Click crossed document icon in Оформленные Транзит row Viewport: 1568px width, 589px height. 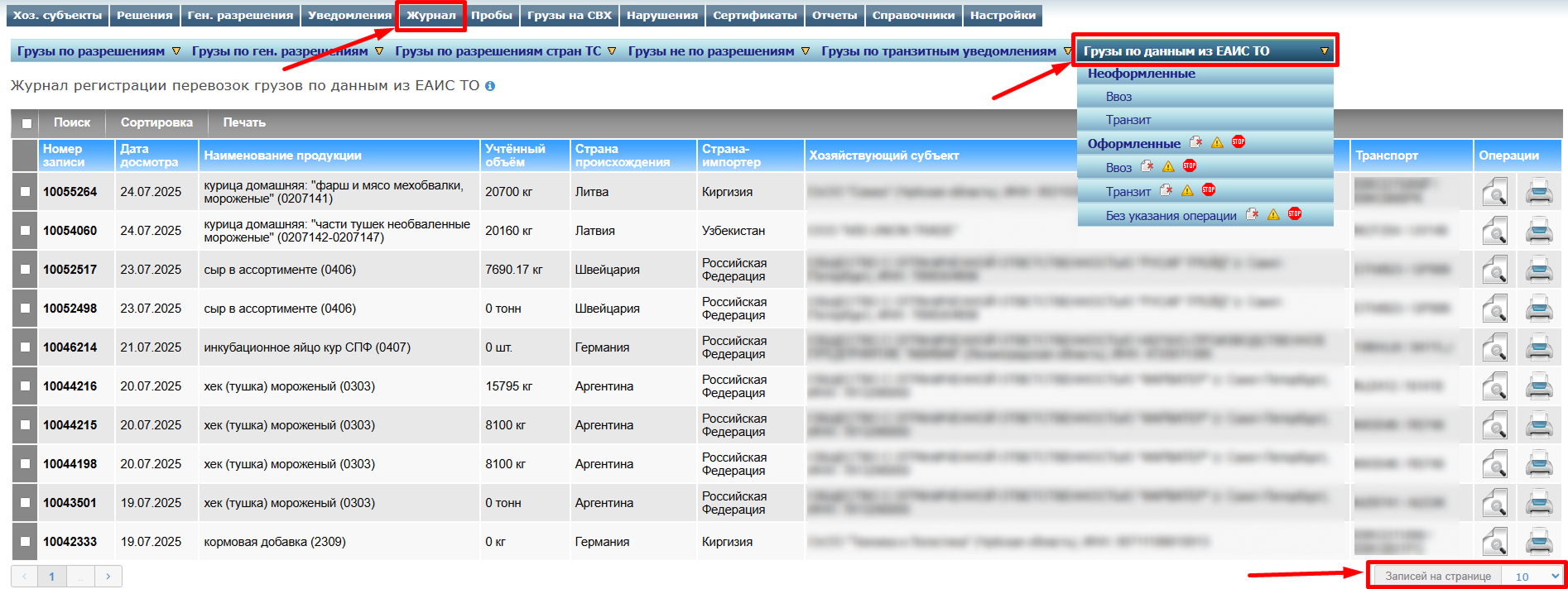point(1166,190)
